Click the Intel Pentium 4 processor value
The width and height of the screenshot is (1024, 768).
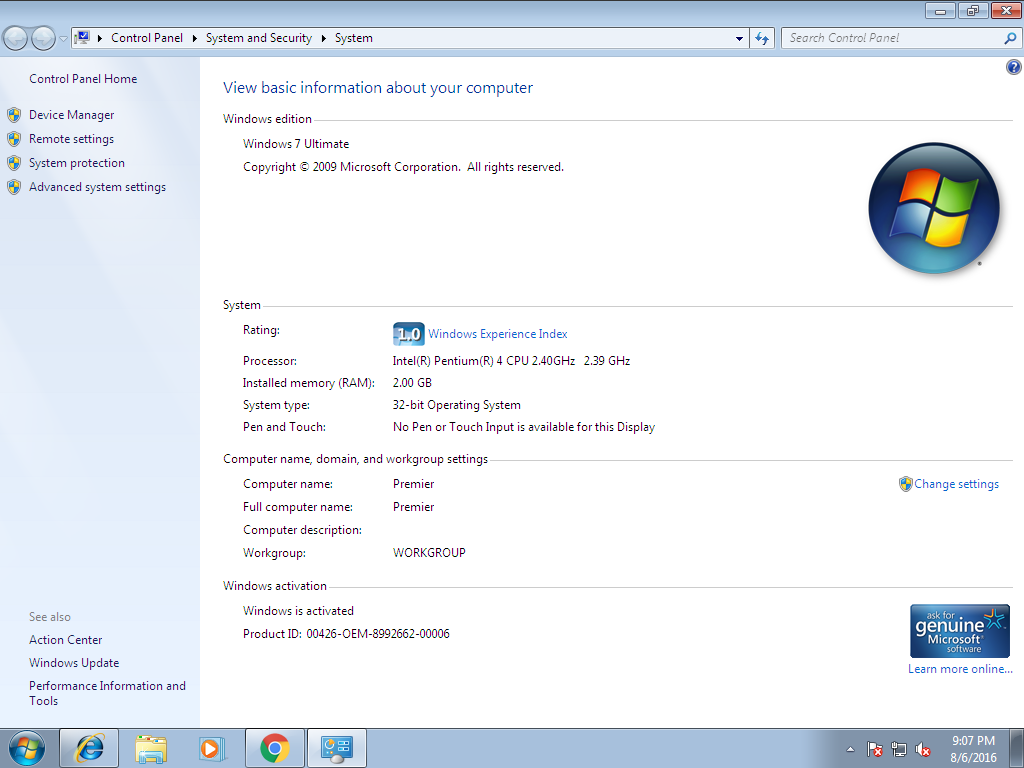[x=511, y=360]
